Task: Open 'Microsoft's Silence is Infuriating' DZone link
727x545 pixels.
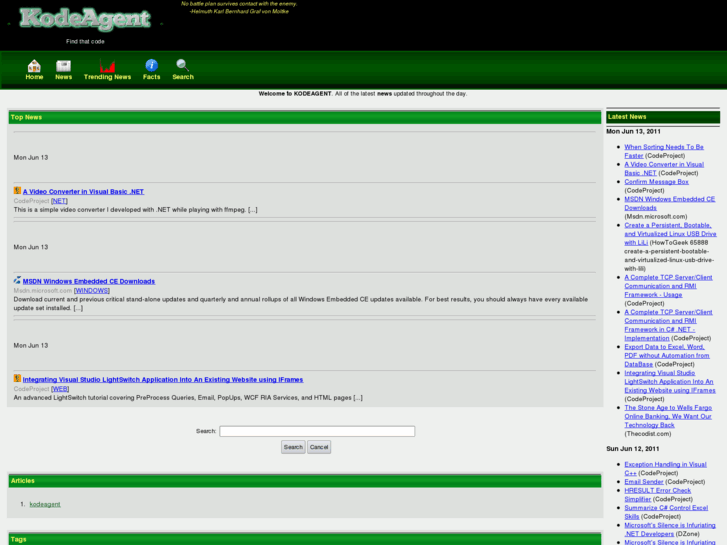Action: [x=670, y=530]
